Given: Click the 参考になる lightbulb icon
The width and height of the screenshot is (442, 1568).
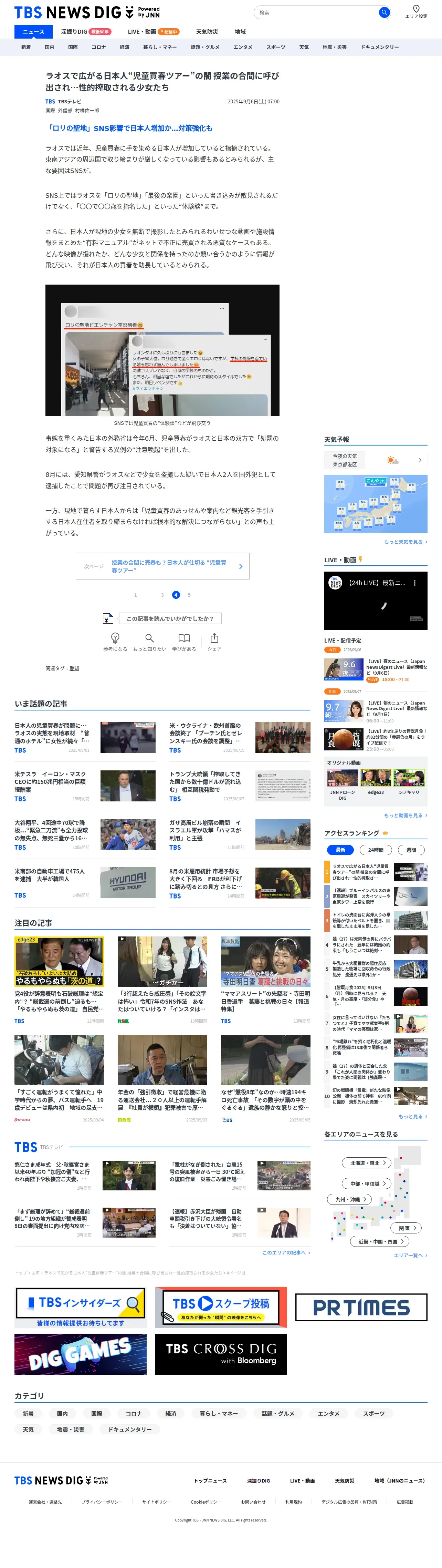Looking at the screenshot, I should click(x=115, y=637).
